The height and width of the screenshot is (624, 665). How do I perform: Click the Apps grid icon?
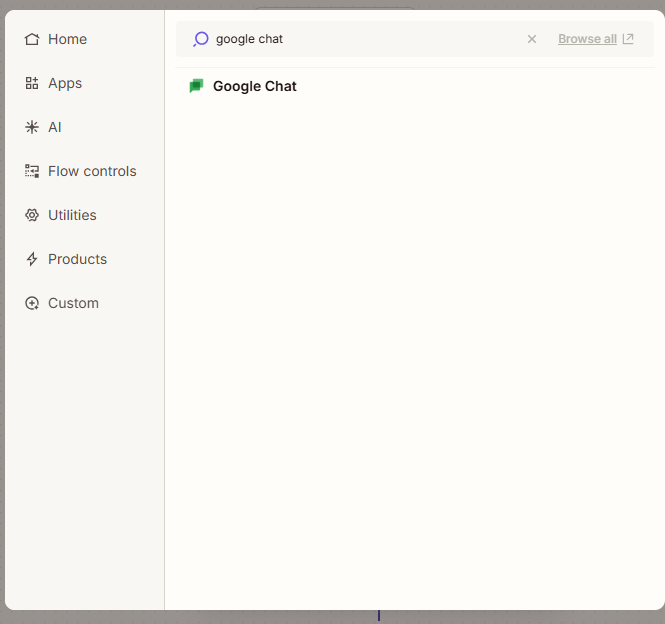(x=32, y=83)
